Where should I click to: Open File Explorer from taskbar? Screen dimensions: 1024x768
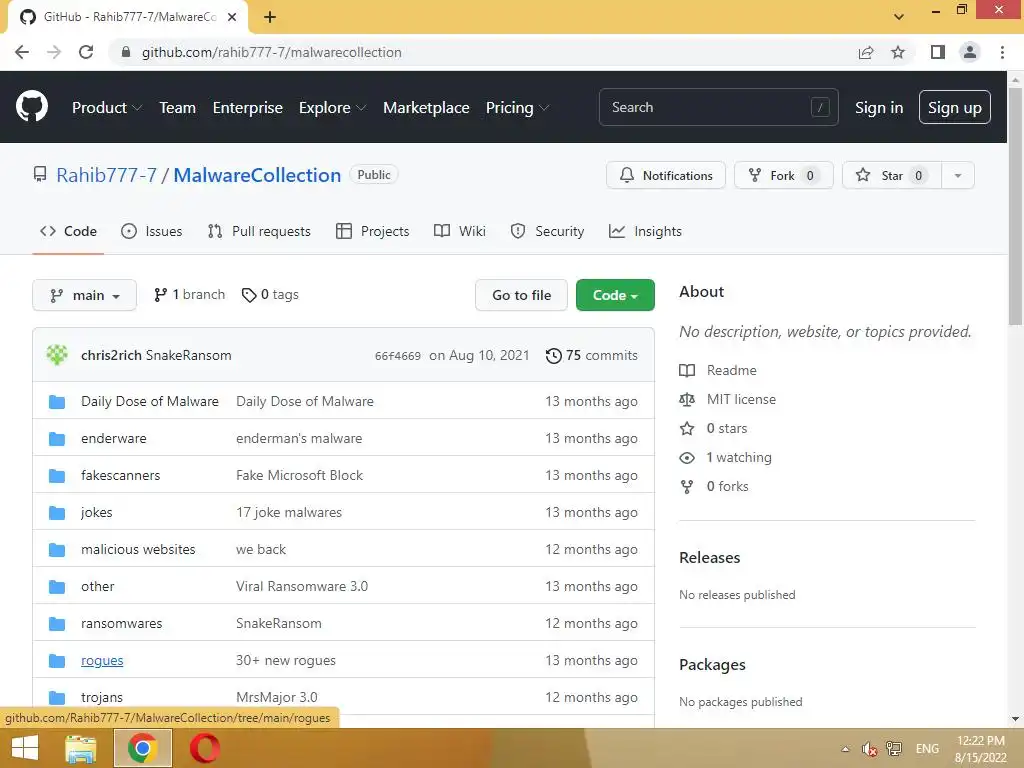coord(81,748)
